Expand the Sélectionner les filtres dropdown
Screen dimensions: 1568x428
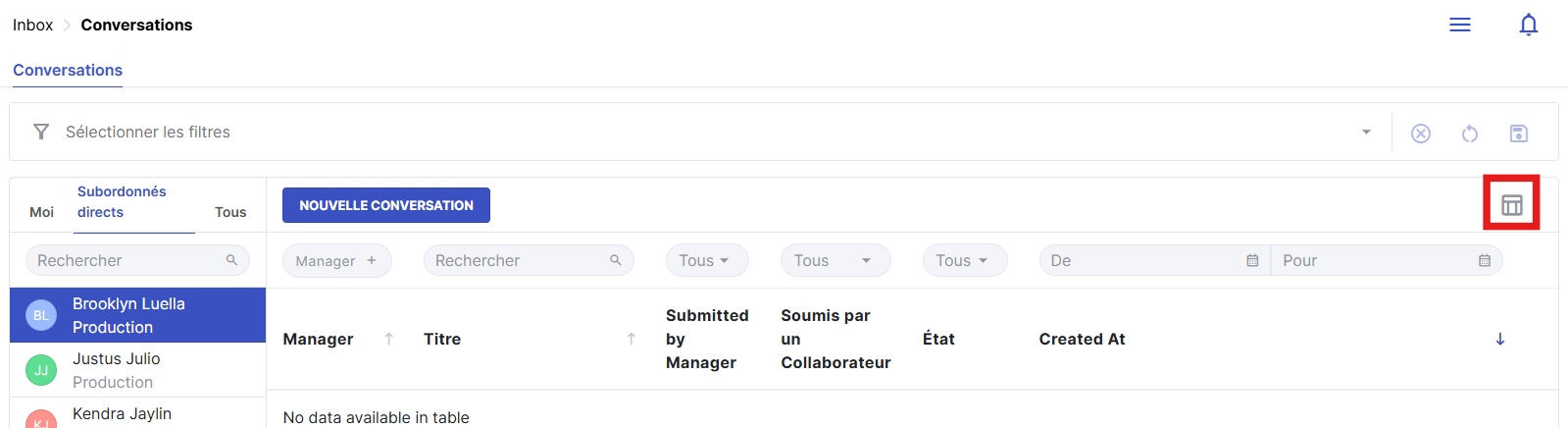pyautogui.click(x=1366, y=133)
